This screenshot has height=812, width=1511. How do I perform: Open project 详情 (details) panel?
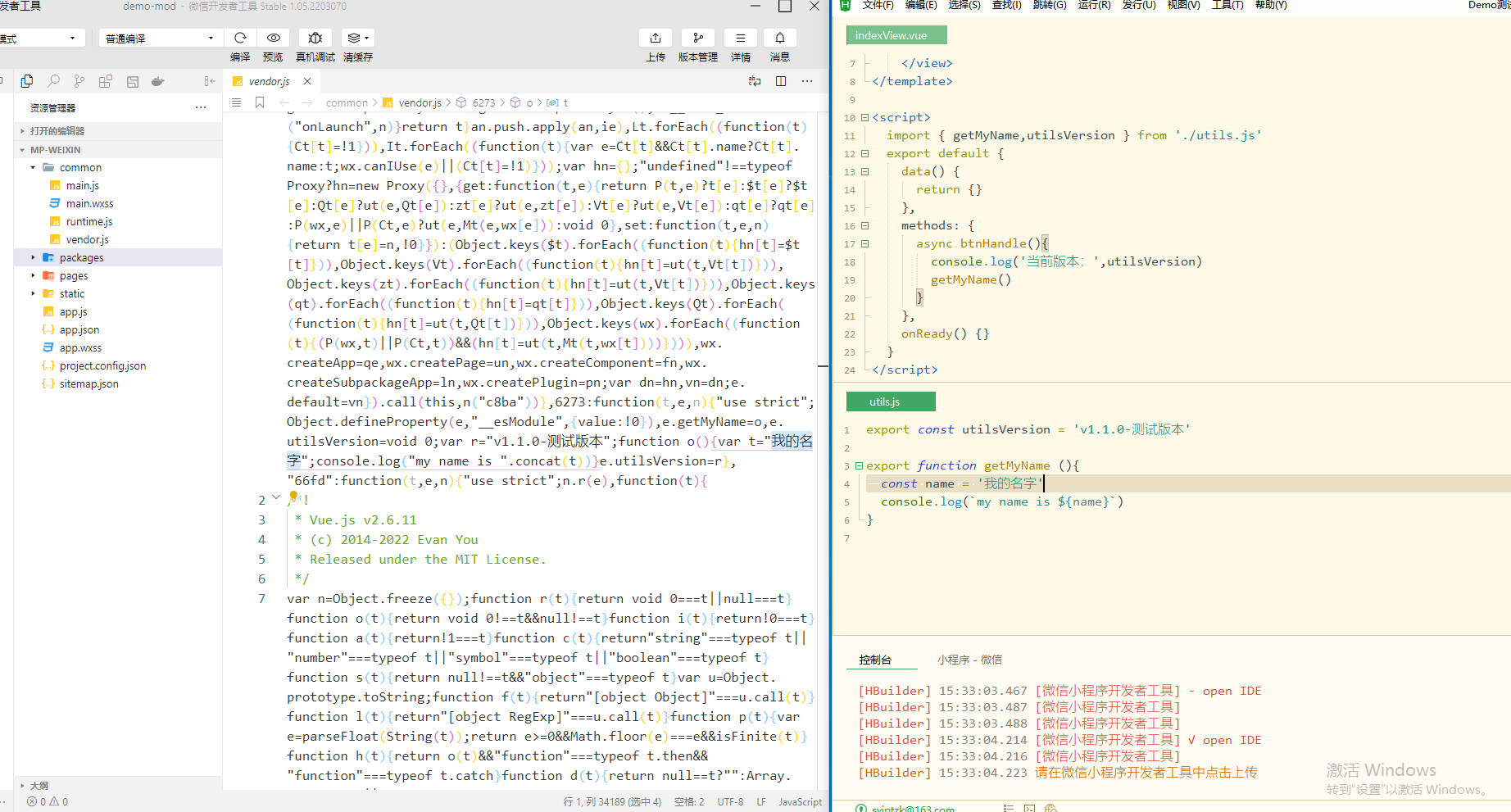click(740, 38)
